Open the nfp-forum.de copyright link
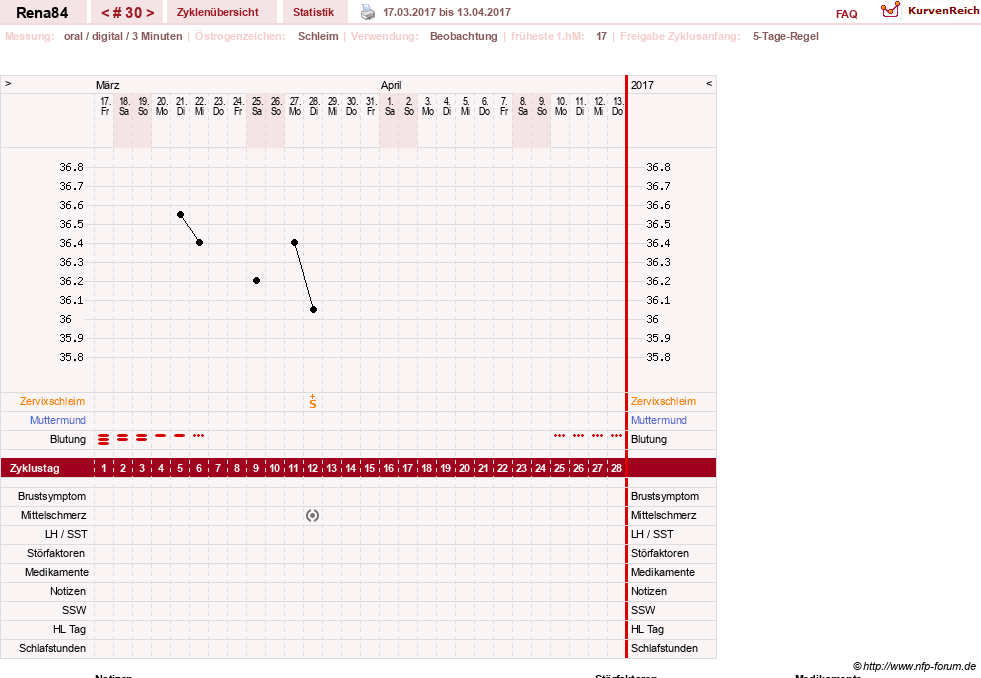This screenshot has width=981, height=678. pyautogui.click(x=914, y=666)
